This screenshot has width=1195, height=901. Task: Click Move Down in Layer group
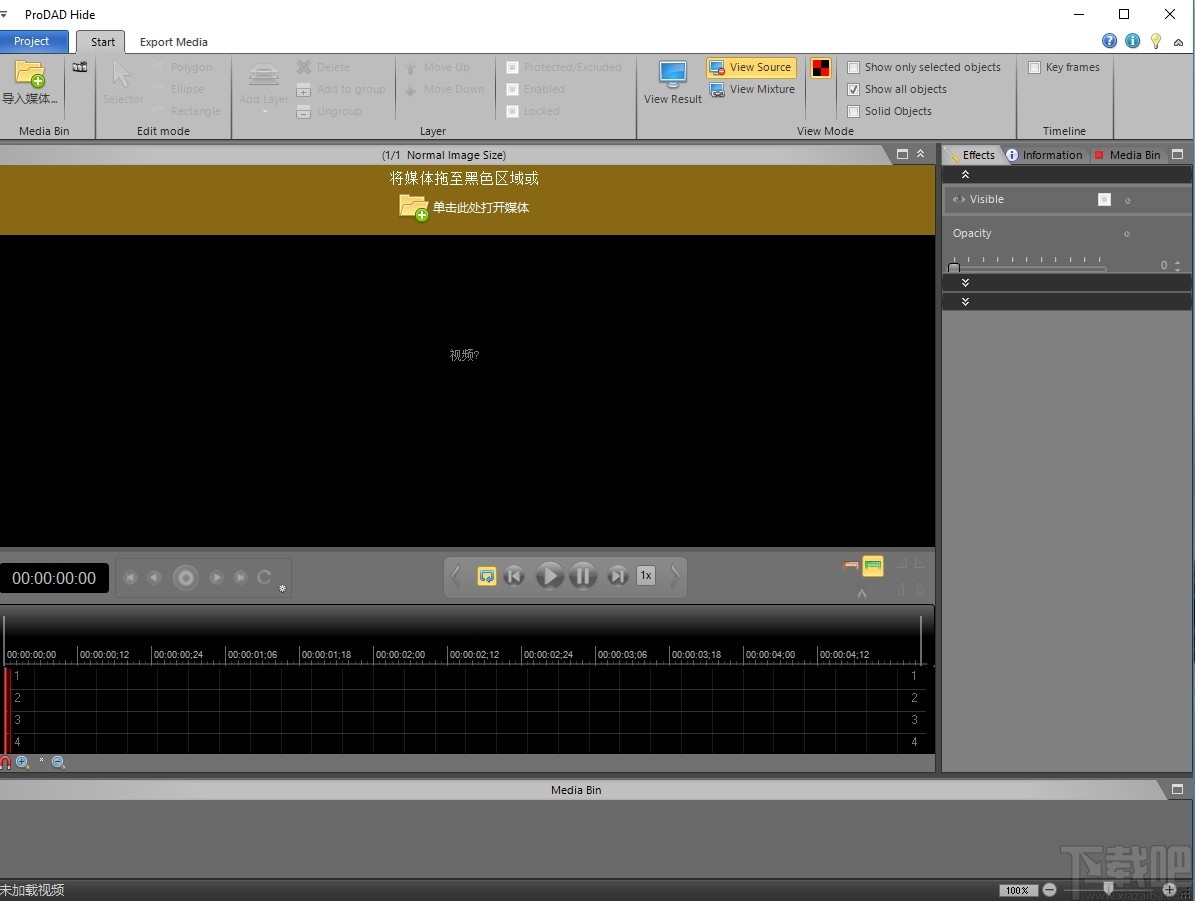[x=444, y=89]
